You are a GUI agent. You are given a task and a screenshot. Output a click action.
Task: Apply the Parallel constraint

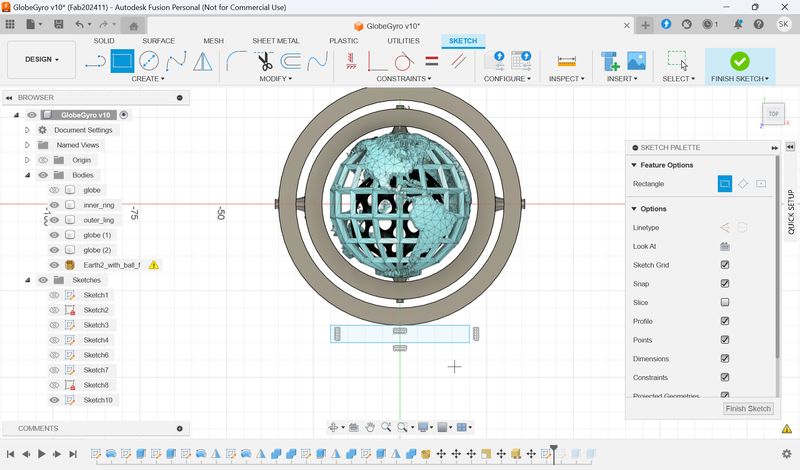[x=458, y=61]
